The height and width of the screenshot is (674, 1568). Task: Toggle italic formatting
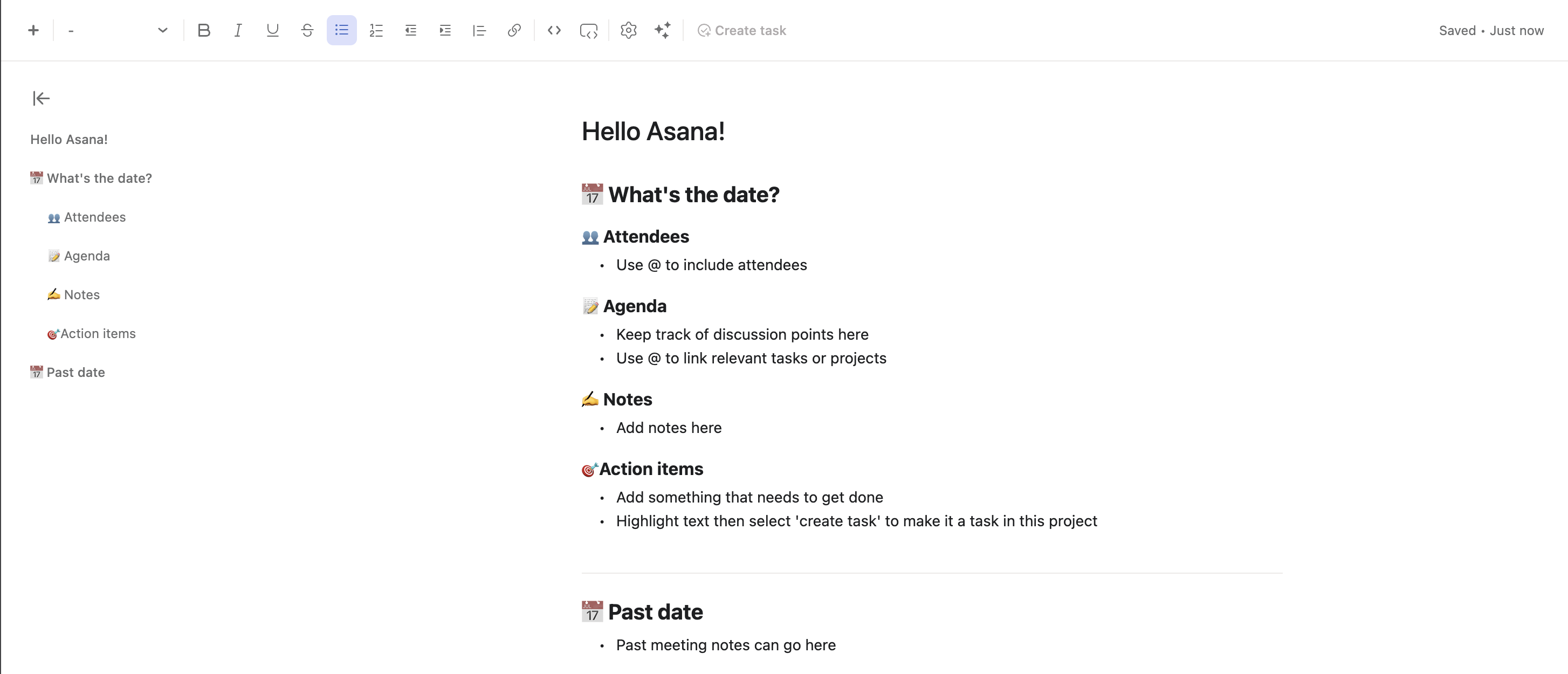click(238, 30)
